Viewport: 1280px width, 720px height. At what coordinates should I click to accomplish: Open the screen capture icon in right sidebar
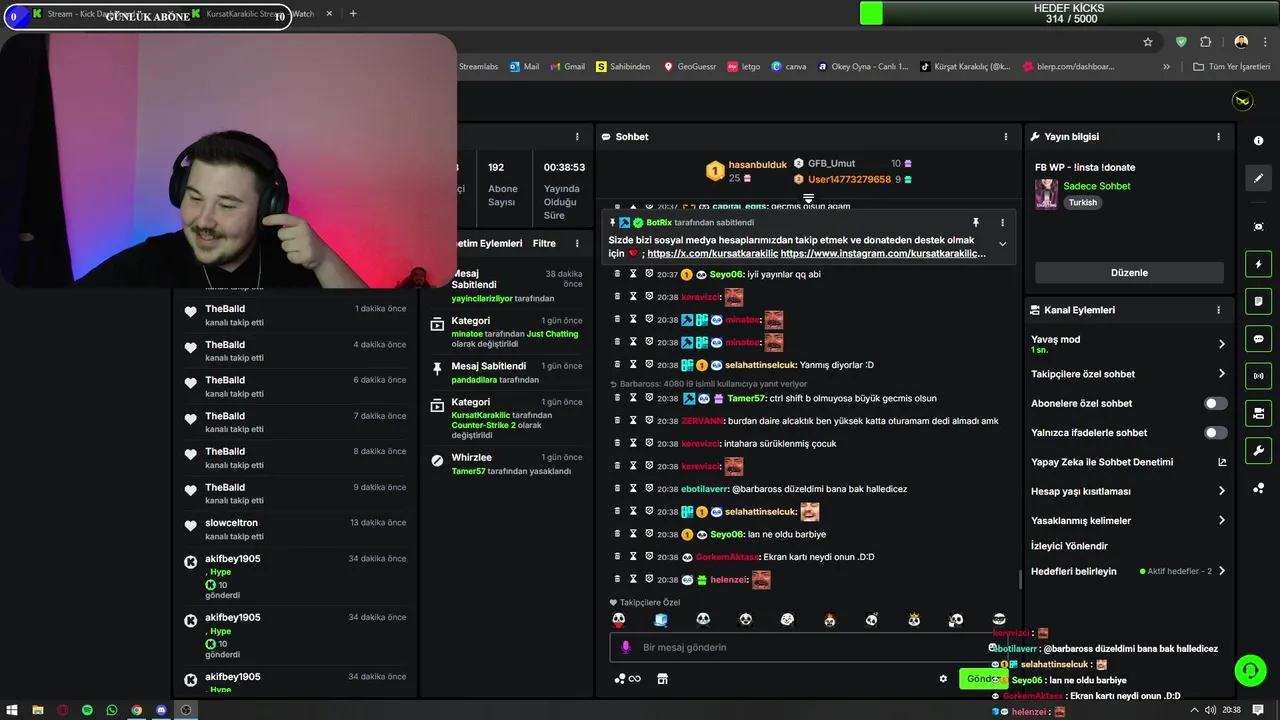coord(1259,227)
